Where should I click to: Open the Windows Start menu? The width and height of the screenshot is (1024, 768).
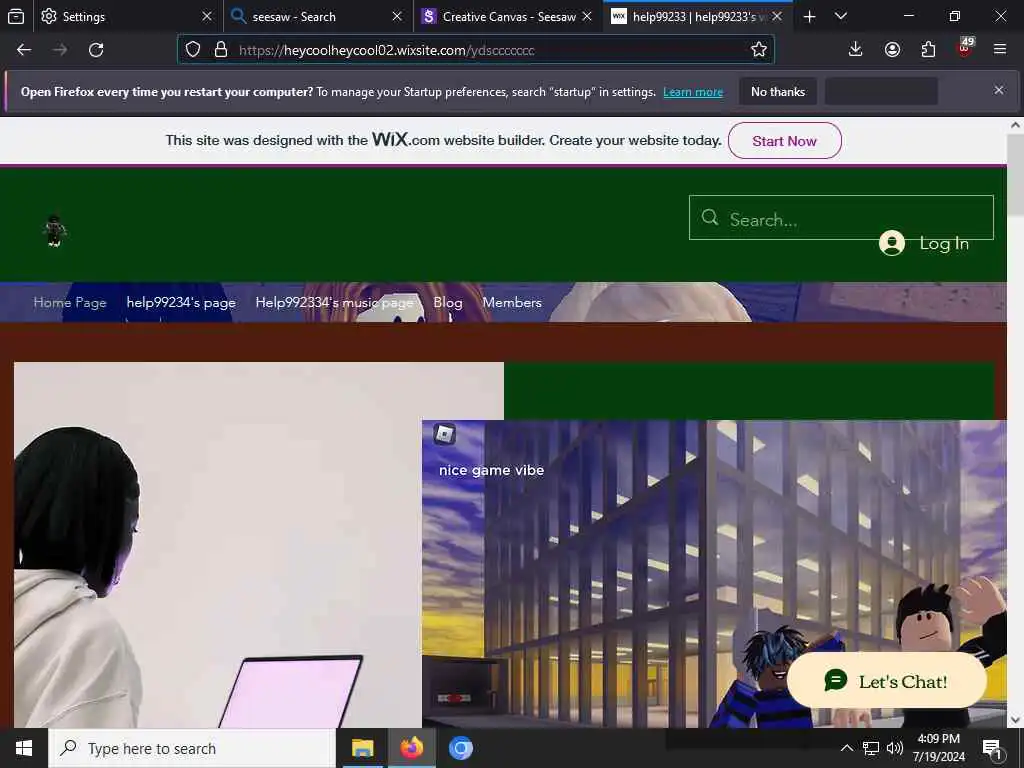[x=24, y=748]
